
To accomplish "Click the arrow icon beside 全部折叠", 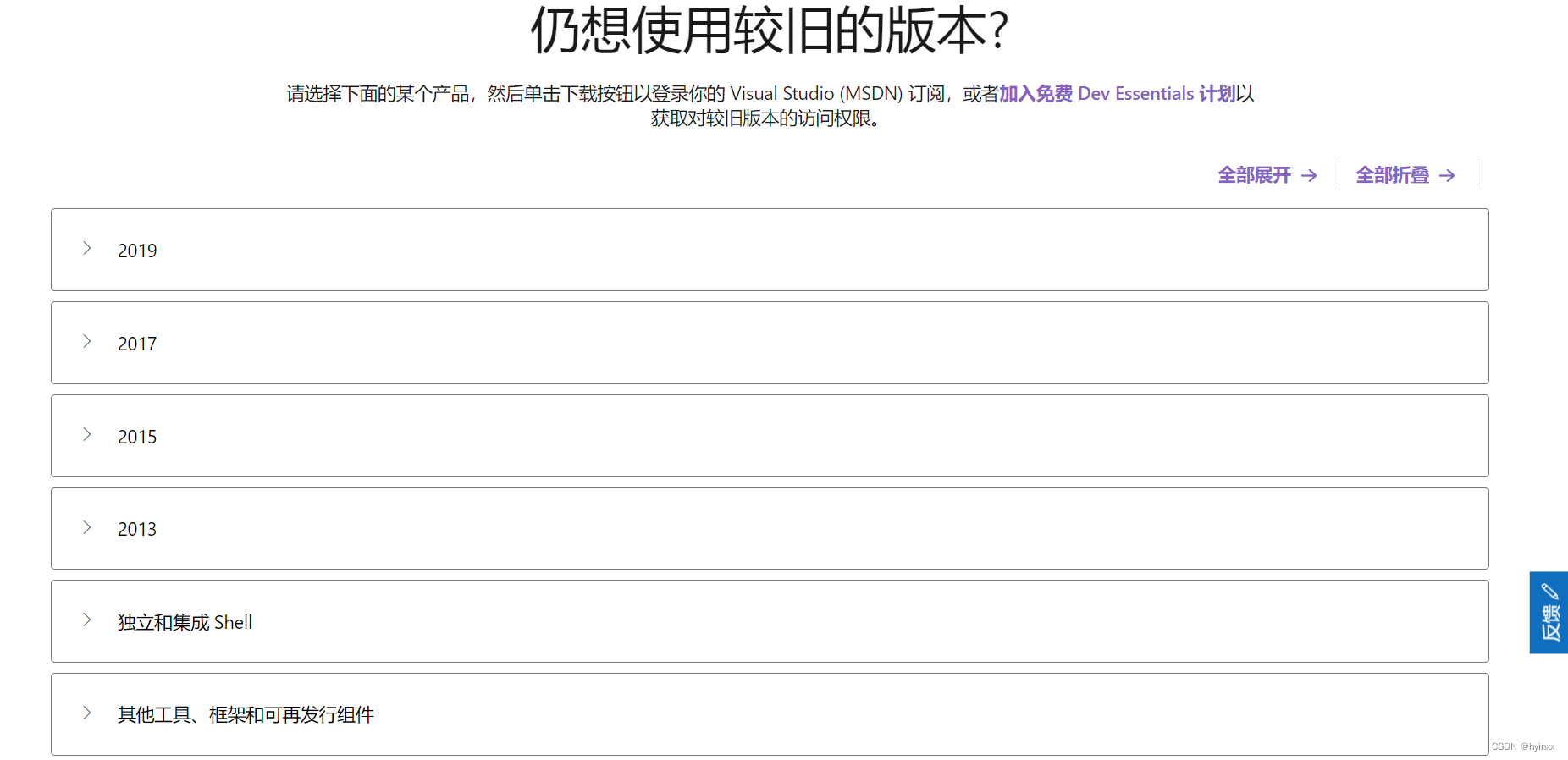I will (x=1447, y=175).
